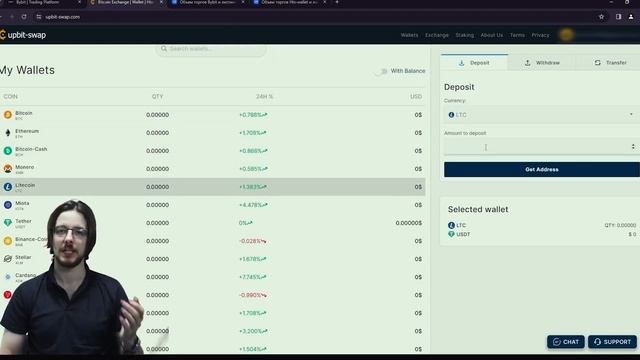Click the upbit-swap logo
The height and width of the screenshot is (360, 640).
[x=23, y=35]
